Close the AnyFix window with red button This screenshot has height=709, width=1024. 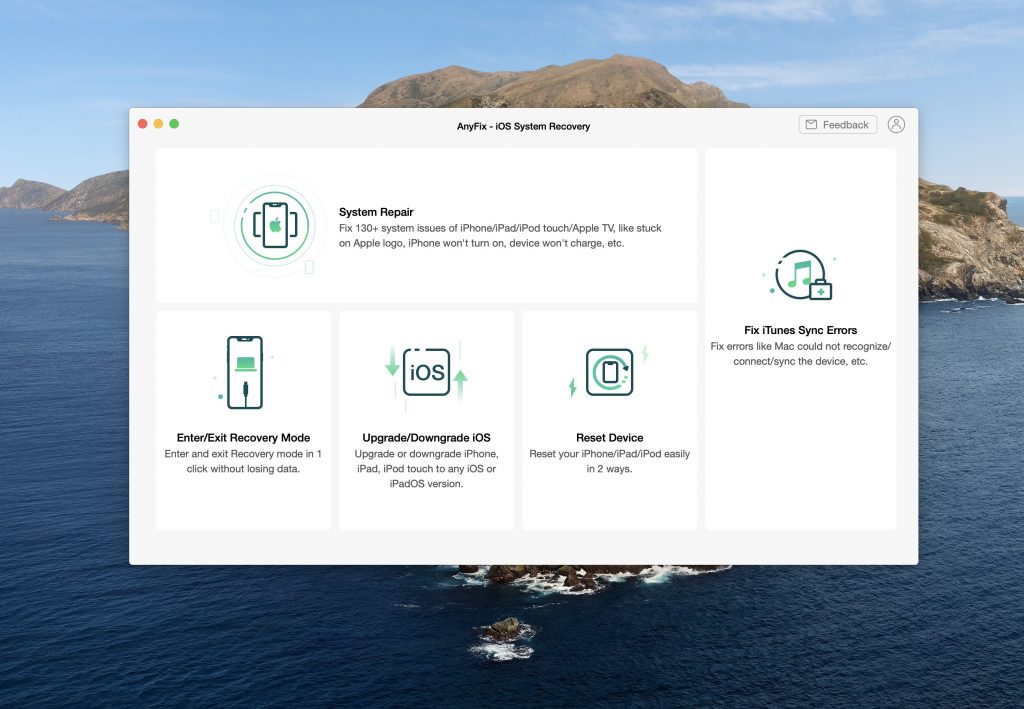click(142, 124)
